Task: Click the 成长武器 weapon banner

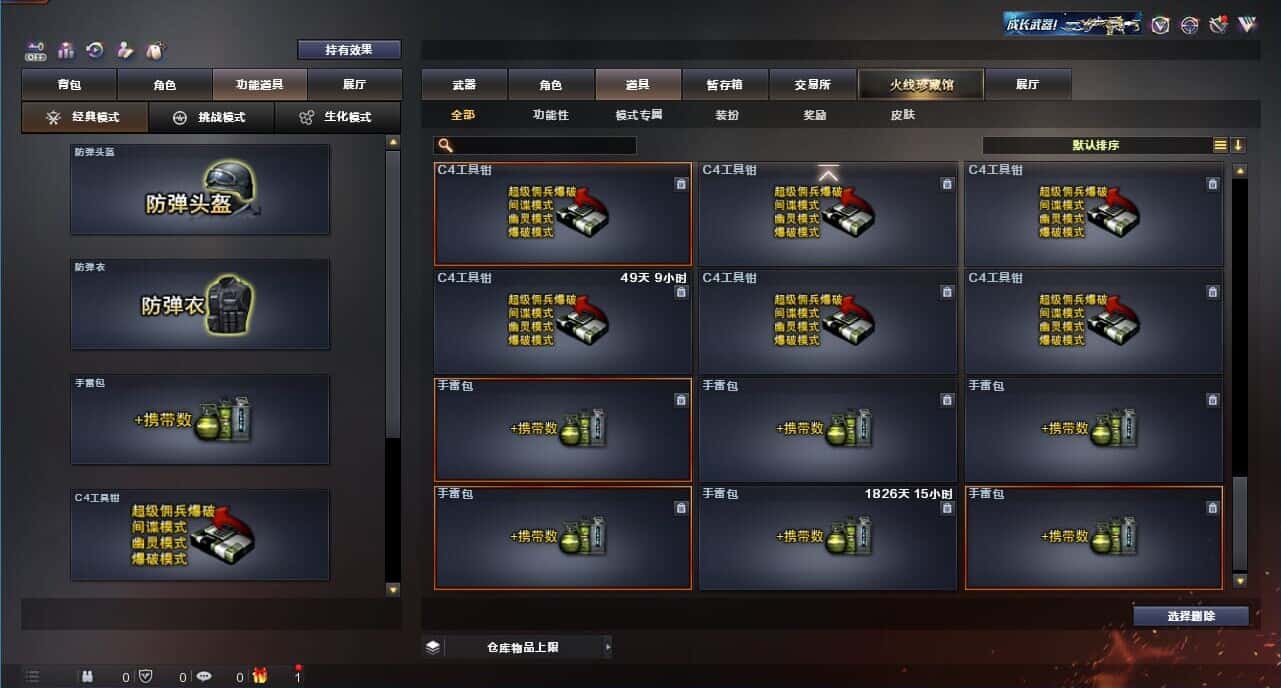Action: point(1073,24)
